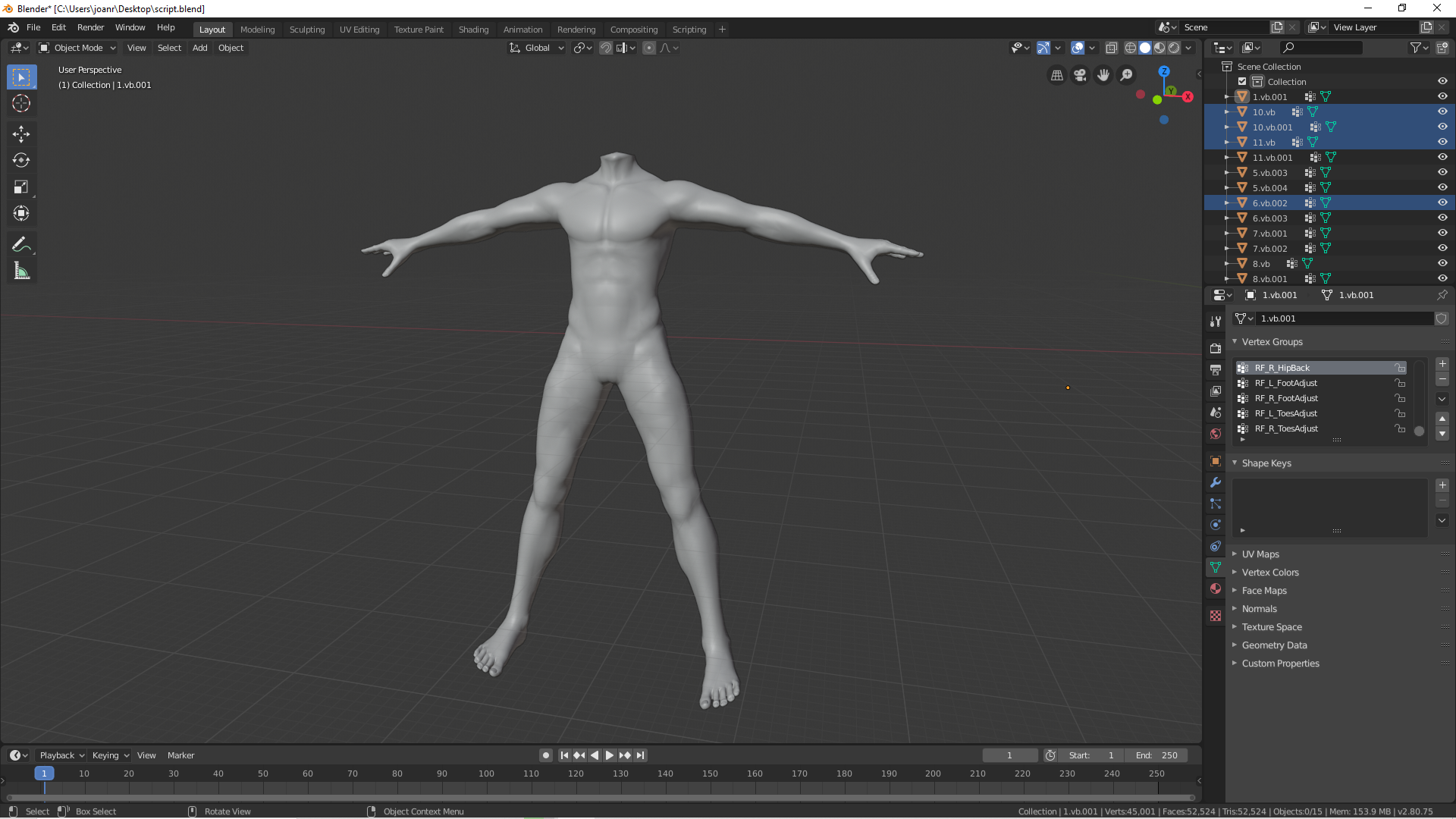This screenshot has height=819, width=1456.
Task: Expand the UV Maps panel
Action: 1260,554
